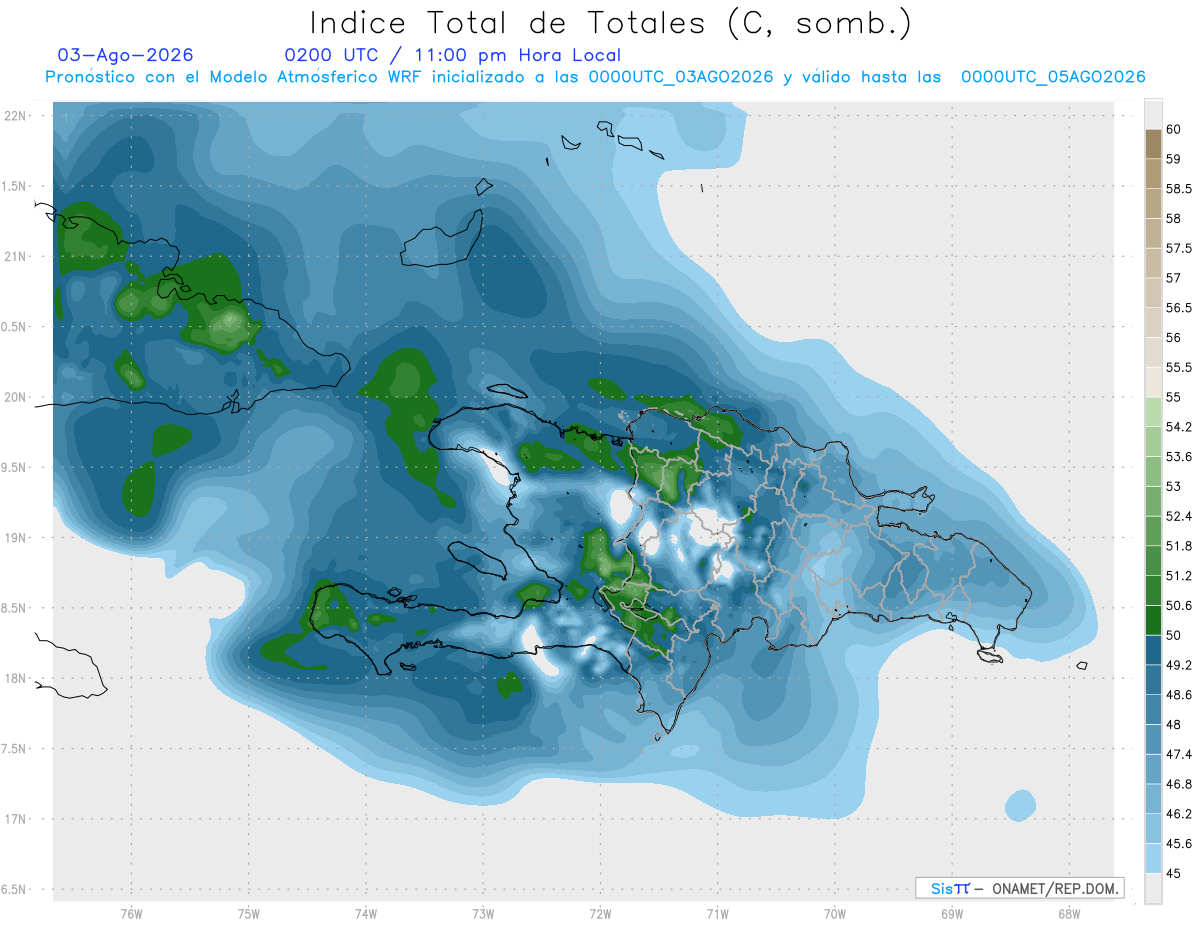Click the "6.5N" latitude axis label

click(14, 889)
